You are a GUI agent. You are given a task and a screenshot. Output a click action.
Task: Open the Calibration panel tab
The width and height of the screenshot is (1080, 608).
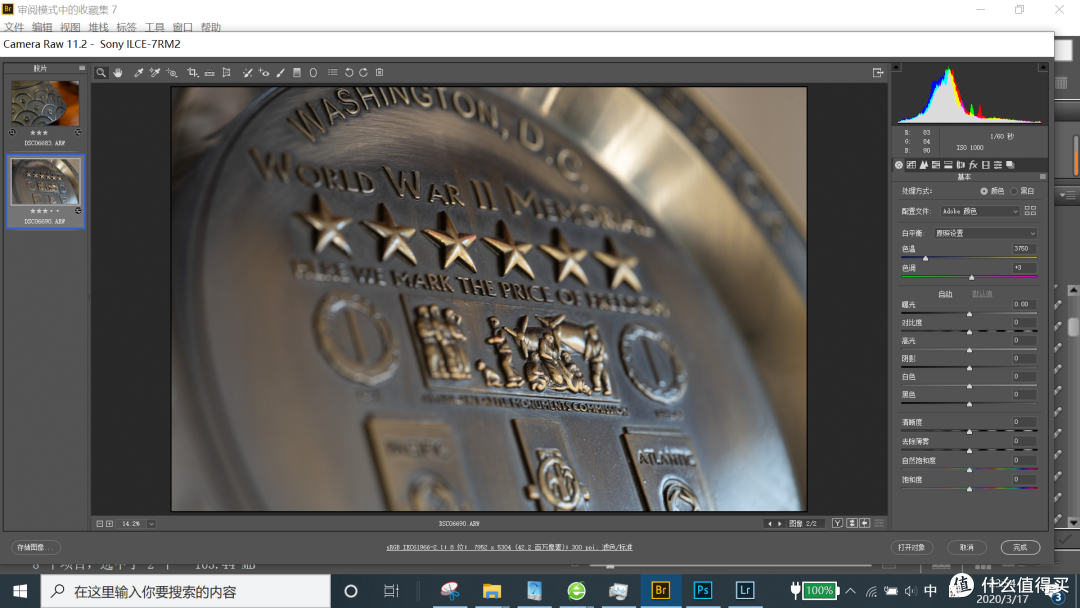[986, 165]
